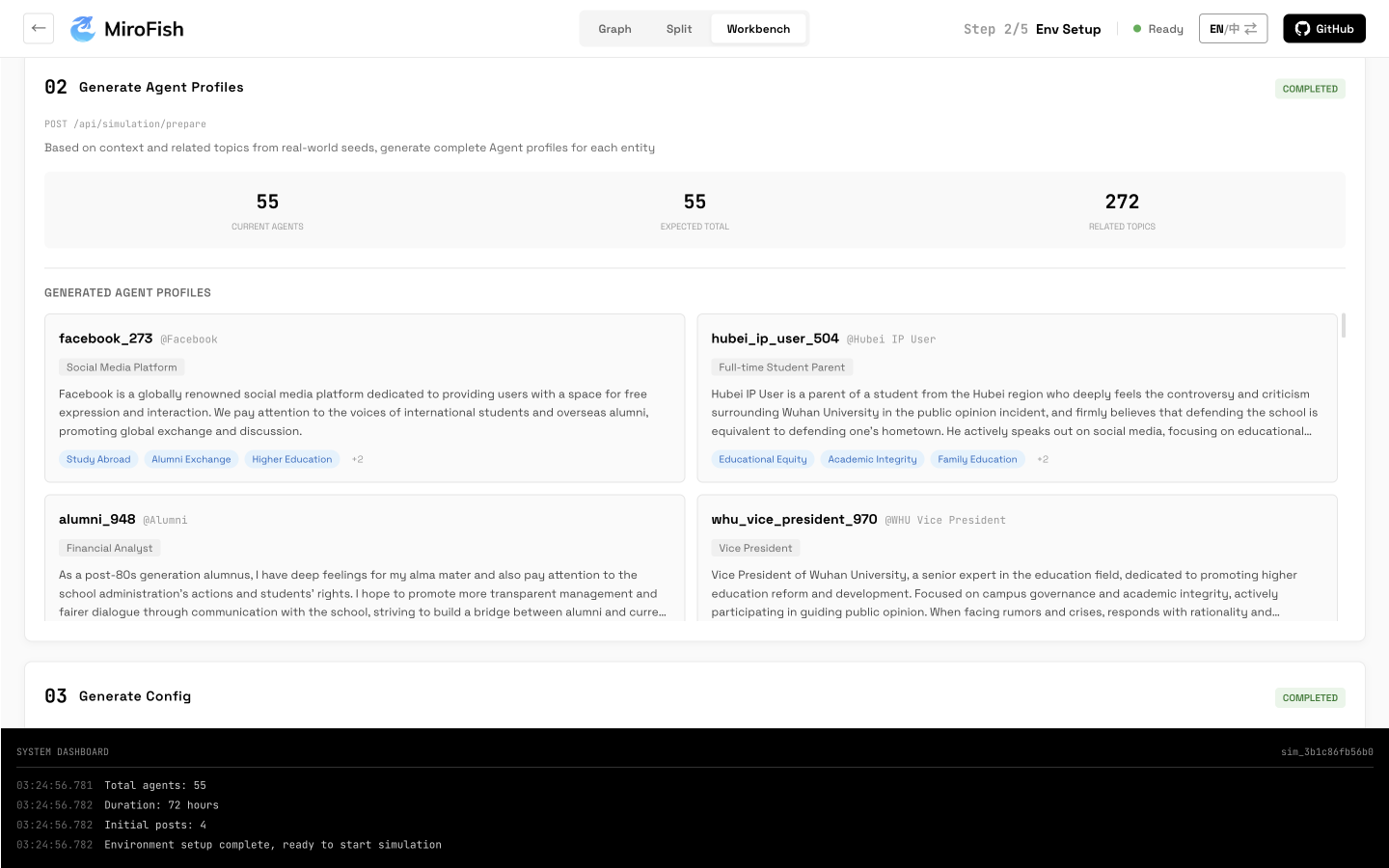This screenshot has width=1389, height=868.
Task: Click the MiroFish fish logo
Action: point(84,29)
